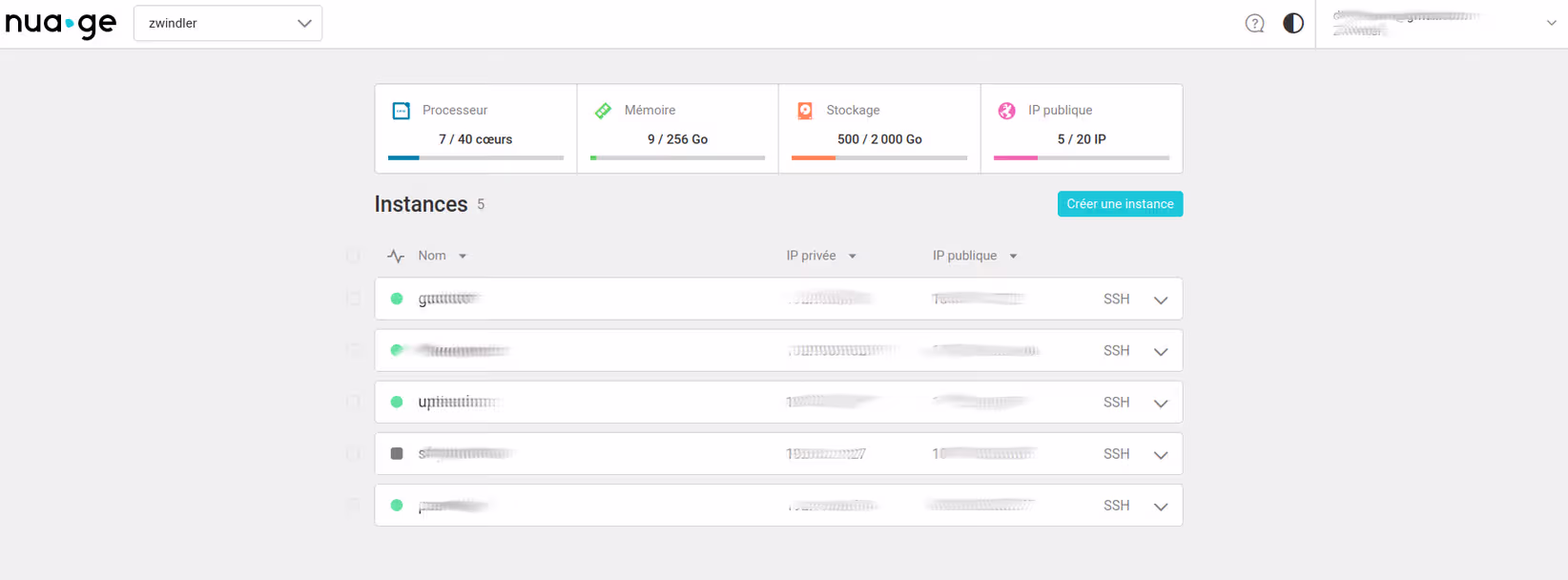
Task: Expand the first instance row chevron
Action: tap(1161, 300)
